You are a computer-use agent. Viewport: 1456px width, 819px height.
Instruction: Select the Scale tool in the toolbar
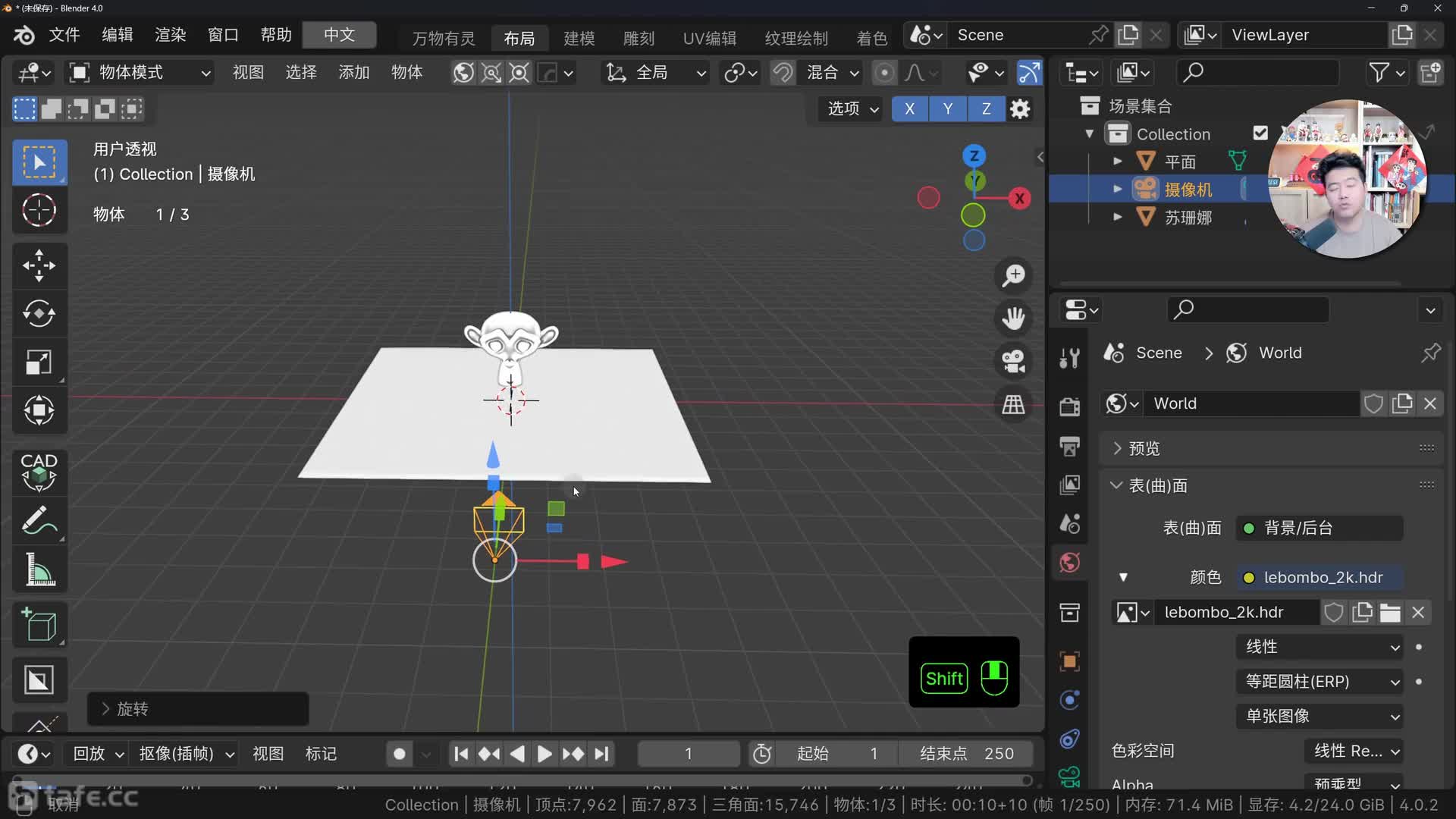point(39,362)
